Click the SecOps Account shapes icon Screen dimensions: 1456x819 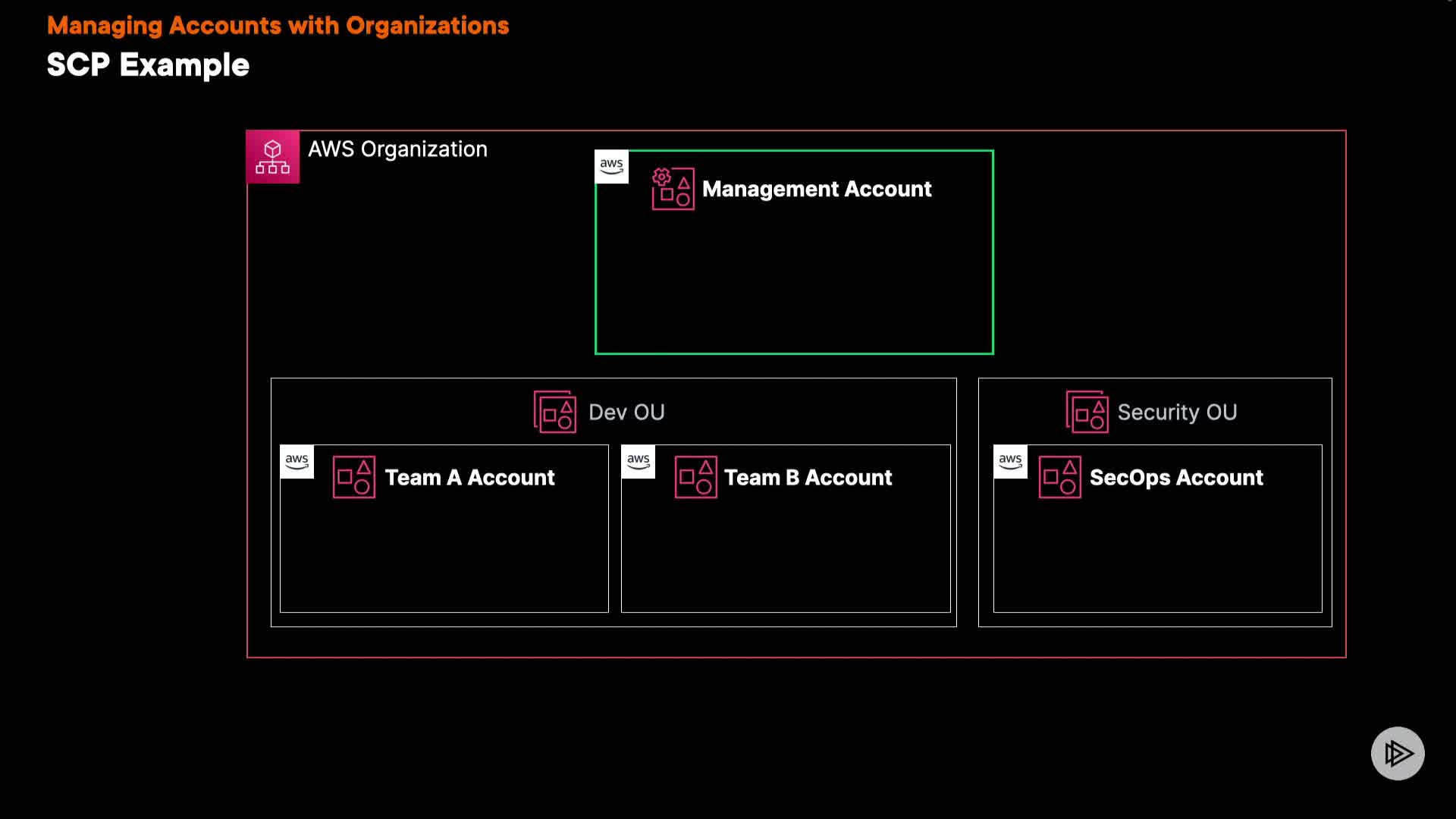pyautogui.click(x=1059, y=477)
